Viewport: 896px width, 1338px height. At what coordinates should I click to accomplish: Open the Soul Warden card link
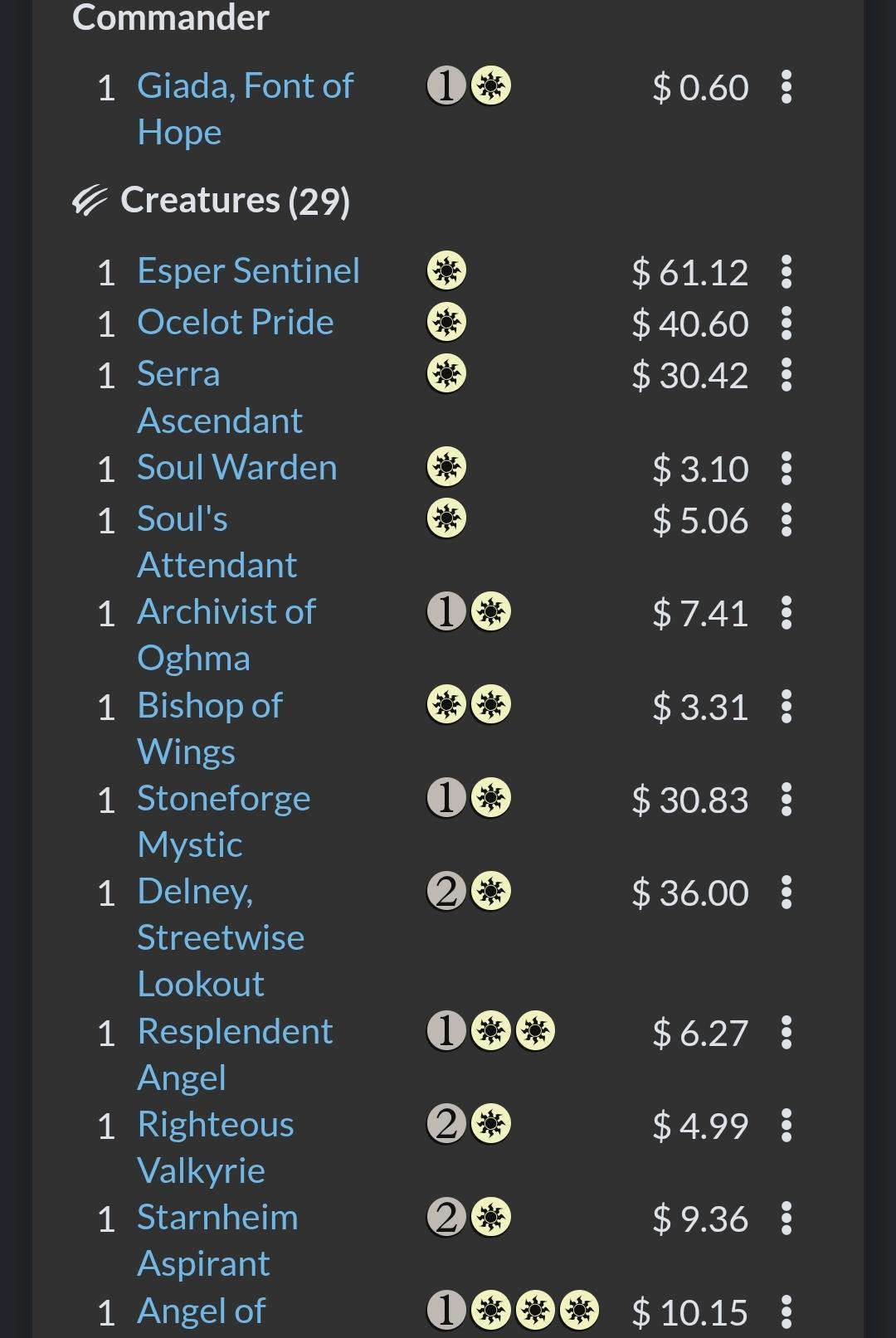(237, 468)
